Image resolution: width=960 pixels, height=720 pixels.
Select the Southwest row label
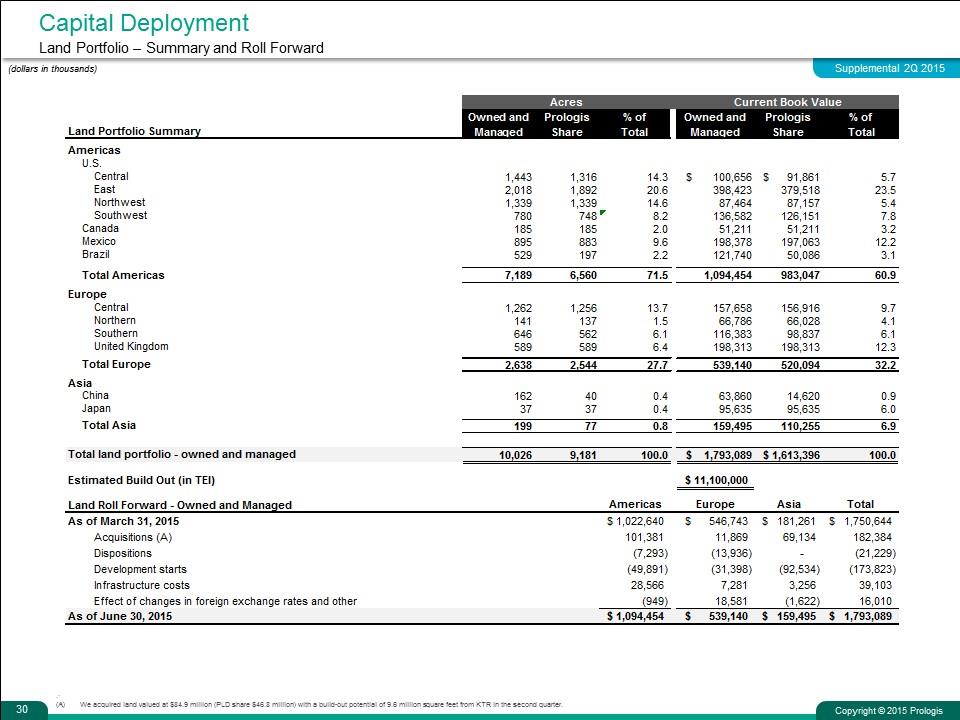(121, 215)
